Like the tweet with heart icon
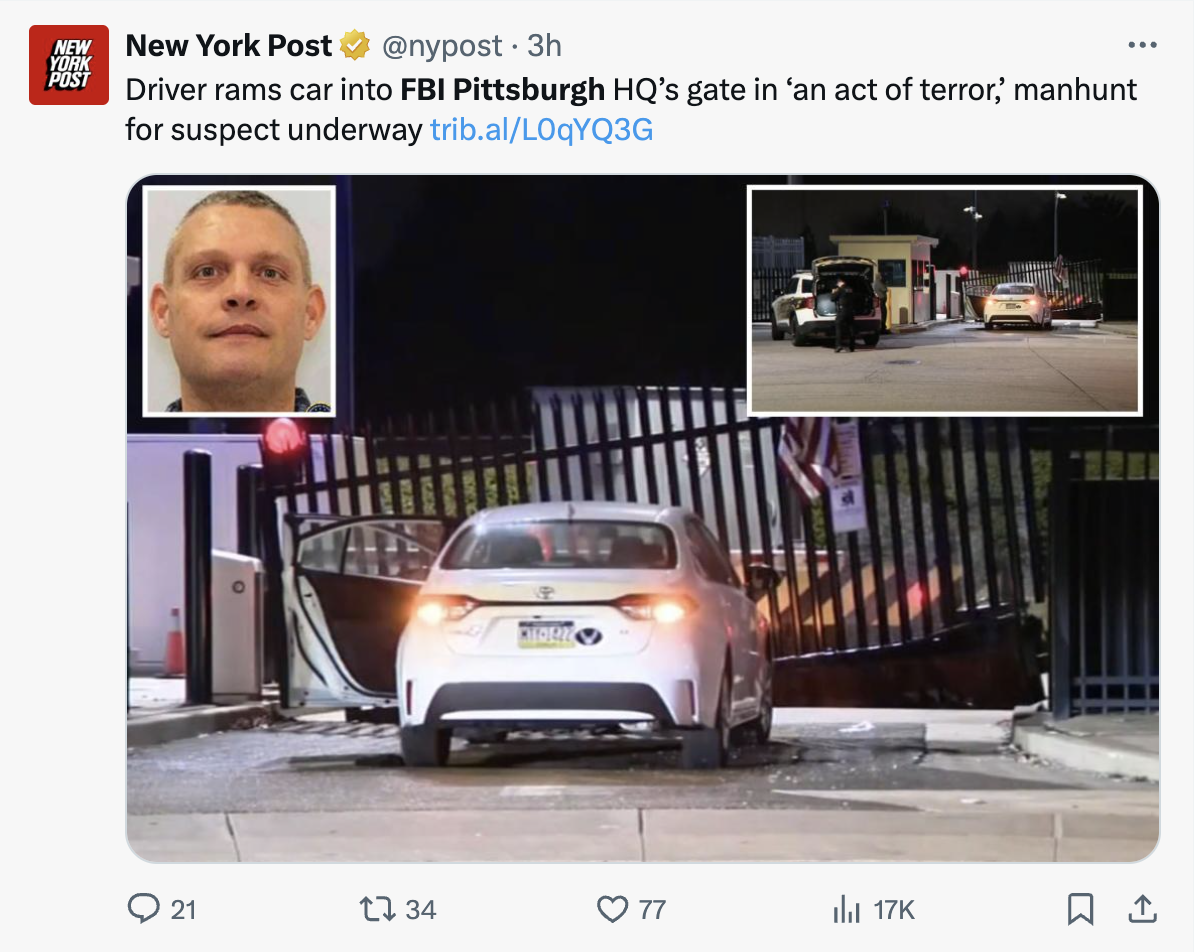Image resolution: width=1194 pixels, height=952 pixels. point(612,909)
